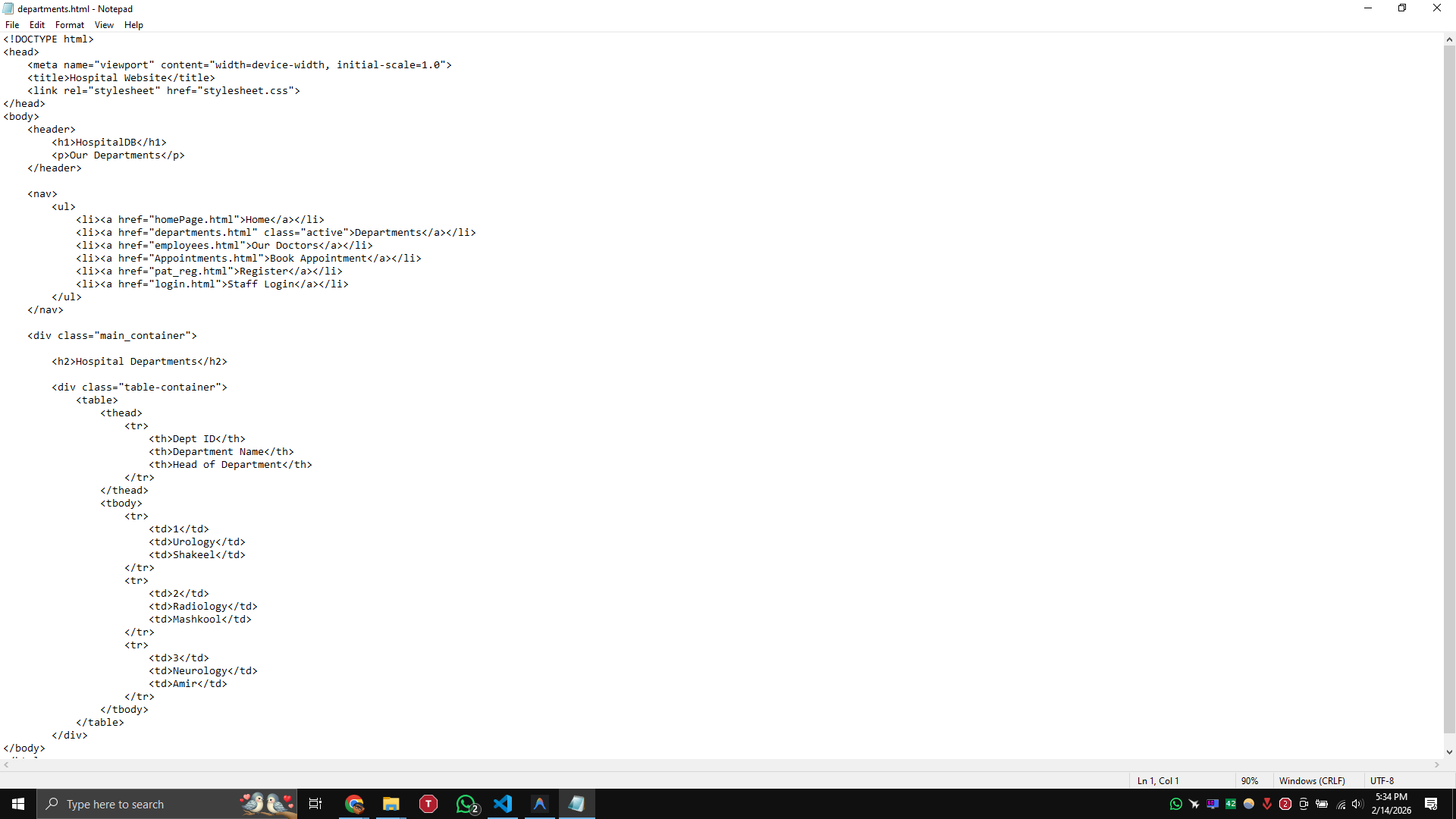This screenshot has height=819, width=1456.
Task: Click the Notepad taskbar icon
Action: coord(576,804)
